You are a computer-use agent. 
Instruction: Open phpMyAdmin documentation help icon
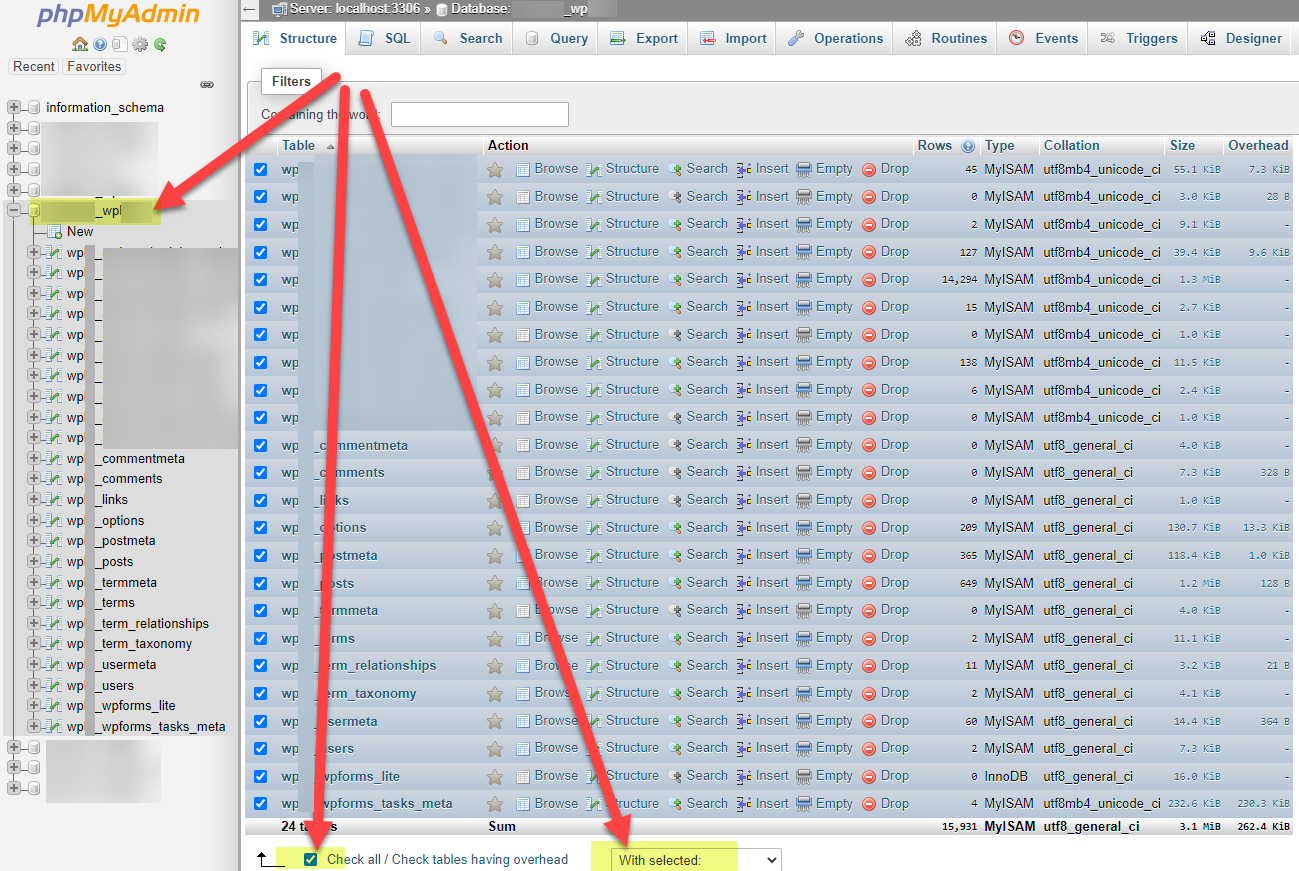click(x=100, y=44)
